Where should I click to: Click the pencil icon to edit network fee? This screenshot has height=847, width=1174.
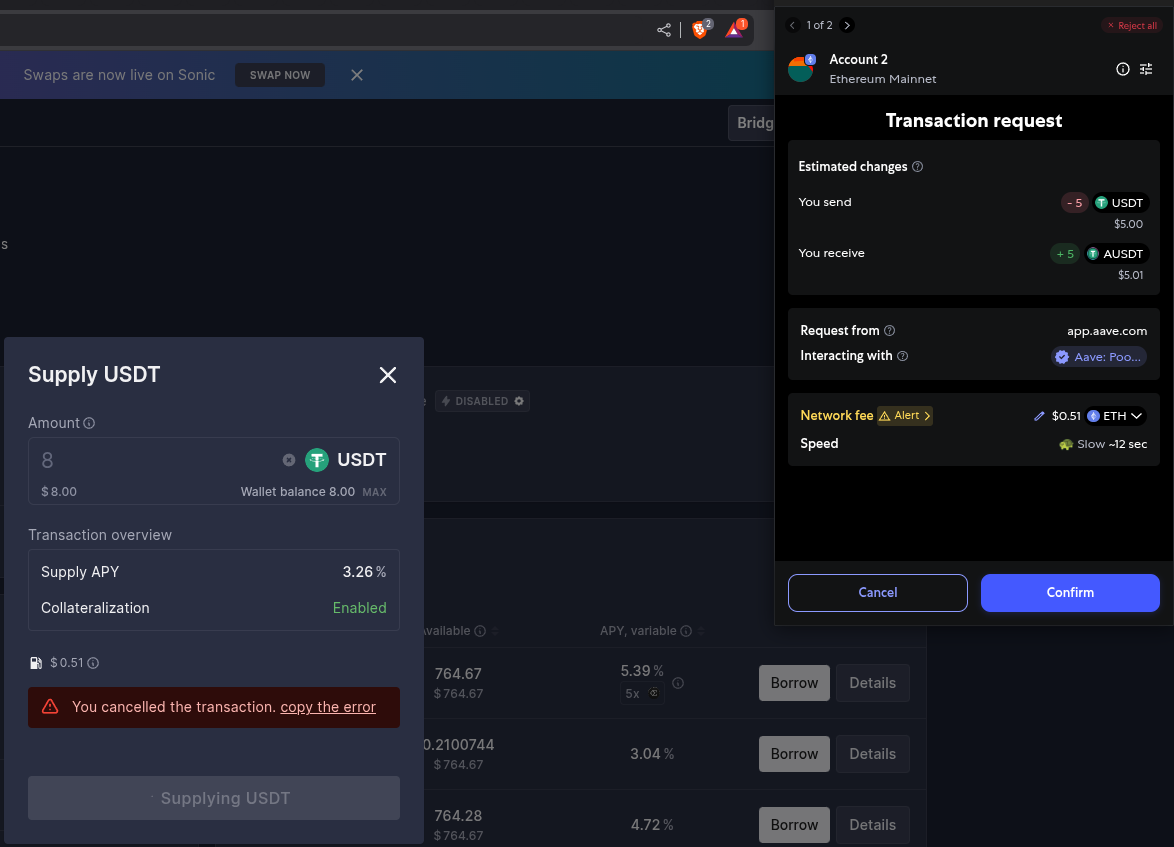(x=1038, y=416)
